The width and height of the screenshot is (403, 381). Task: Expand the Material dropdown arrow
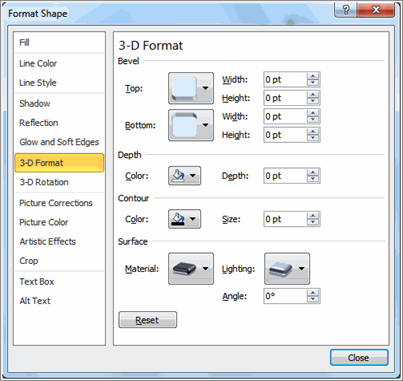pos(206,269)
